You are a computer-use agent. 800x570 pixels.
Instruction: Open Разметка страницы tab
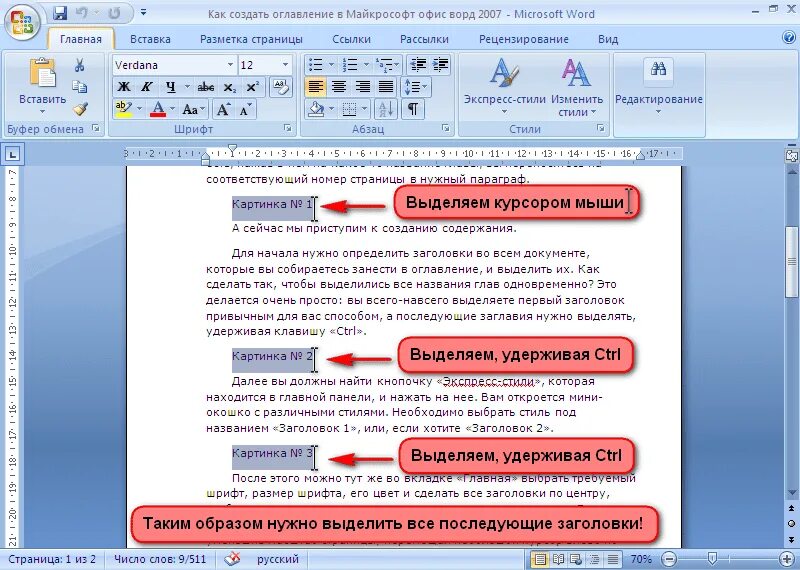tap(251, 39)
